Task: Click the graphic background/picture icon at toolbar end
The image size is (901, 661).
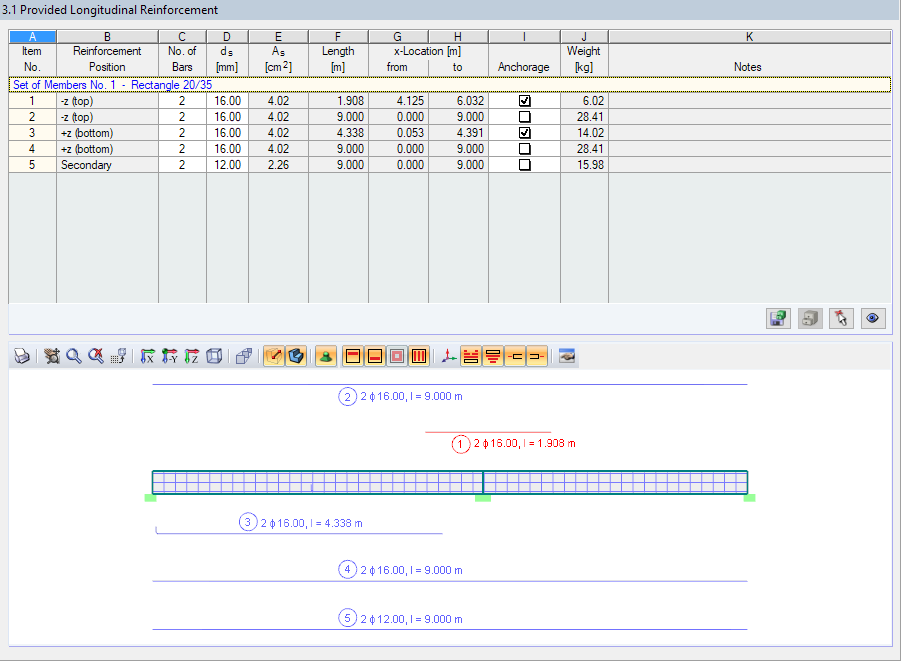Action: tap(566, 355)
